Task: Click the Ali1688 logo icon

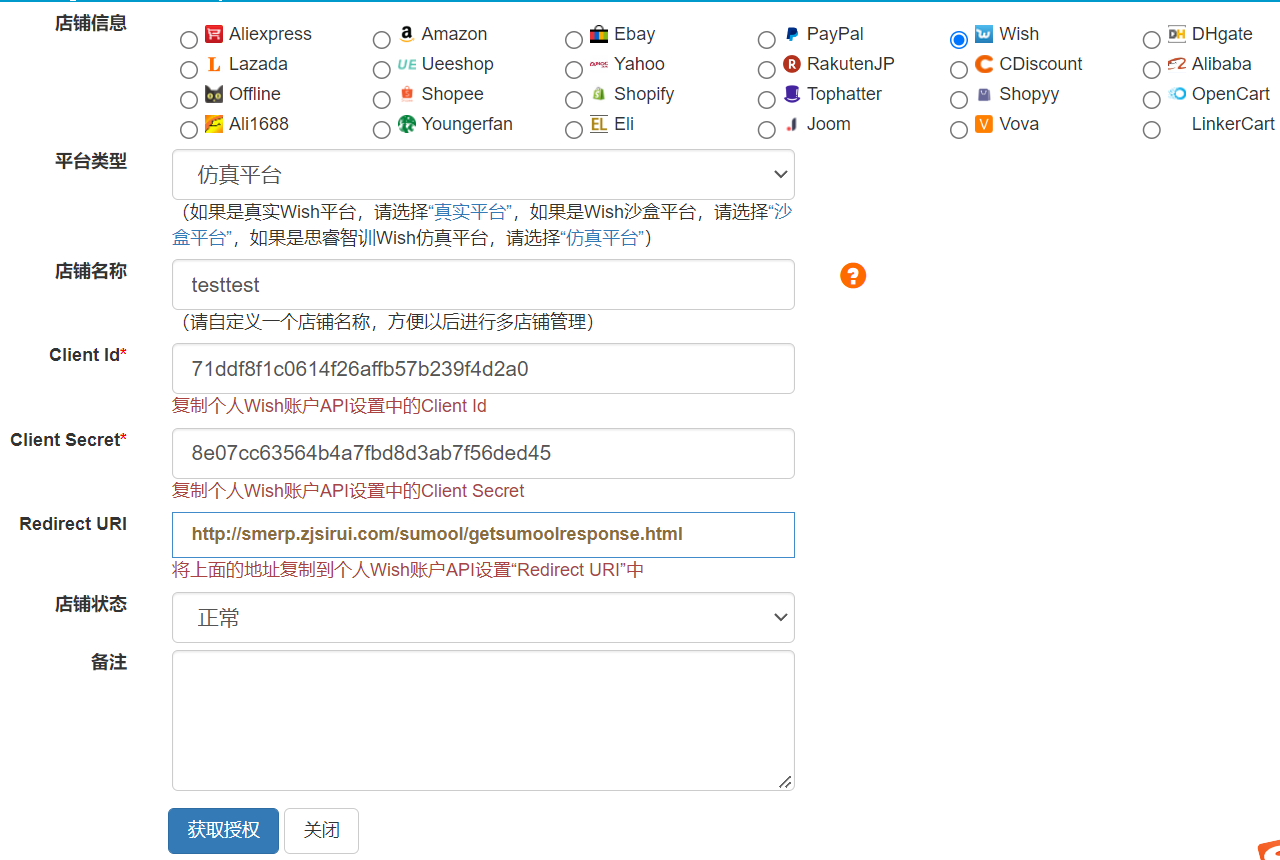Action: 214,124
